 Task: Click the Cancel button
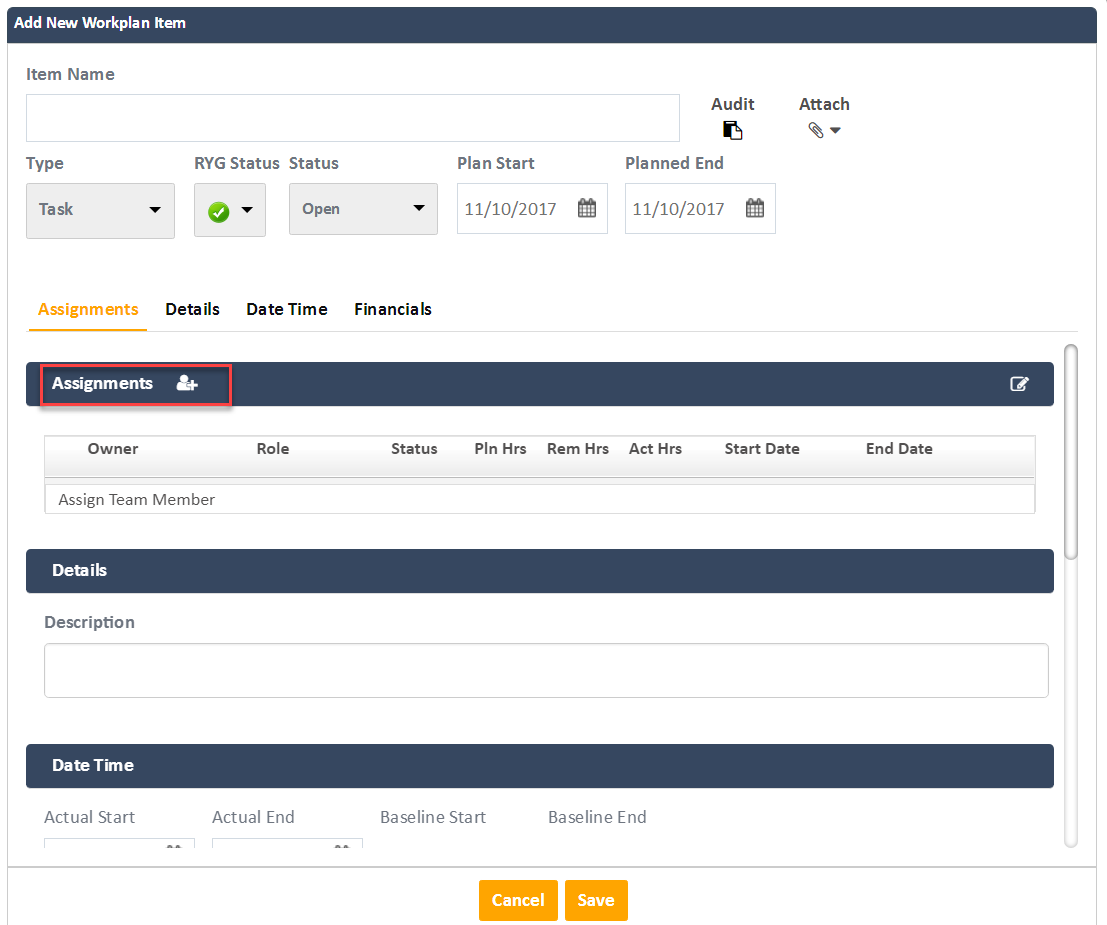(518, 900)
